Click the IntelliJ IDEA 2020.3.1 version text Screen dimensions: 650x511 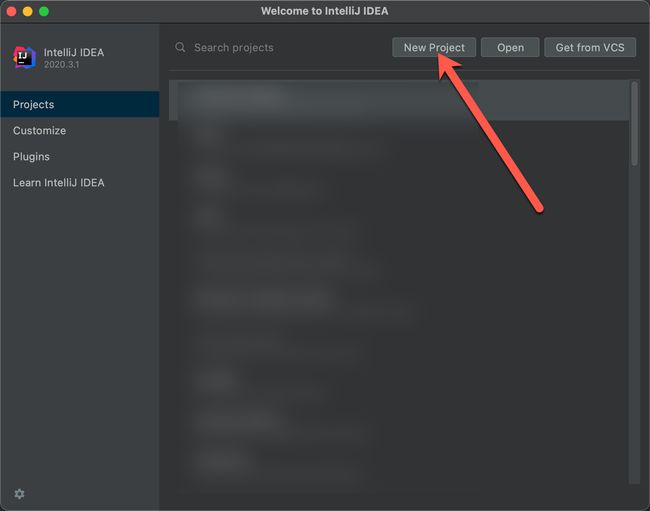(x=61, y=65)
